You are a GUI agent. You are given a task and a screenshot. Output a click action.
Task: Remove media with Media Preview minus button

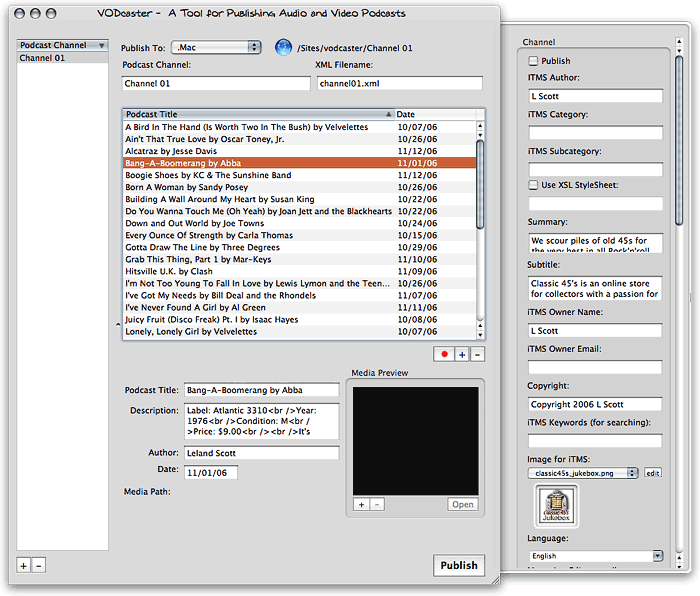coord(377,504)
